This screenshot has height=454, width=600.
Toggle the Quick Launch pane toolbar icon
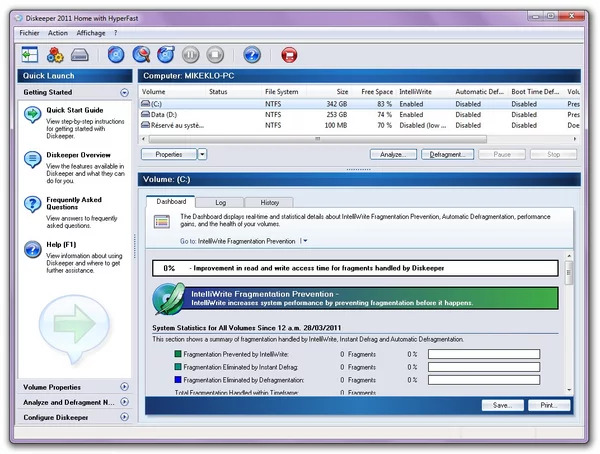[x=29, y=55]
